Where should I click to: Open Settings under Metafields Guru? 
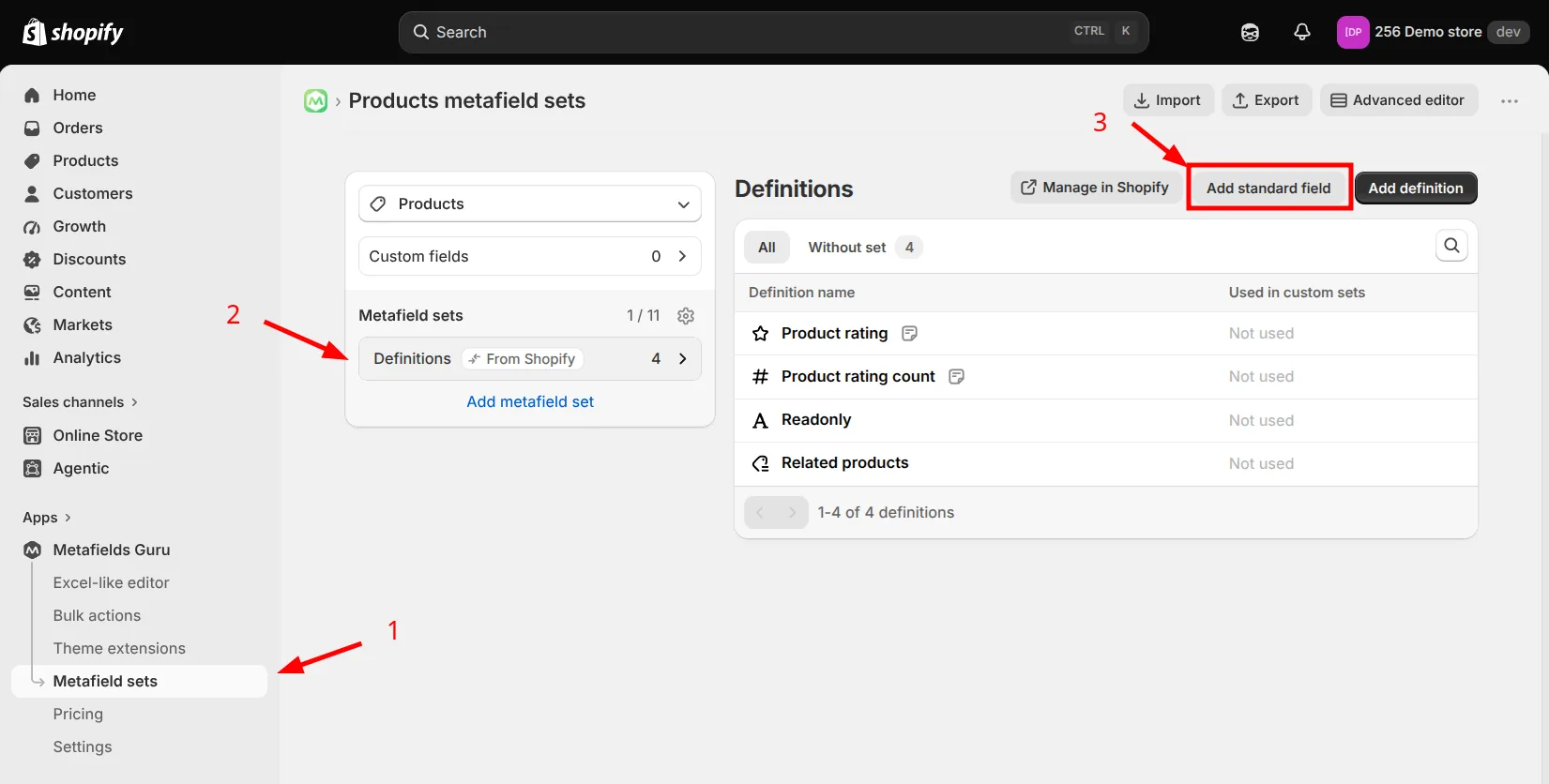point(83,746)
